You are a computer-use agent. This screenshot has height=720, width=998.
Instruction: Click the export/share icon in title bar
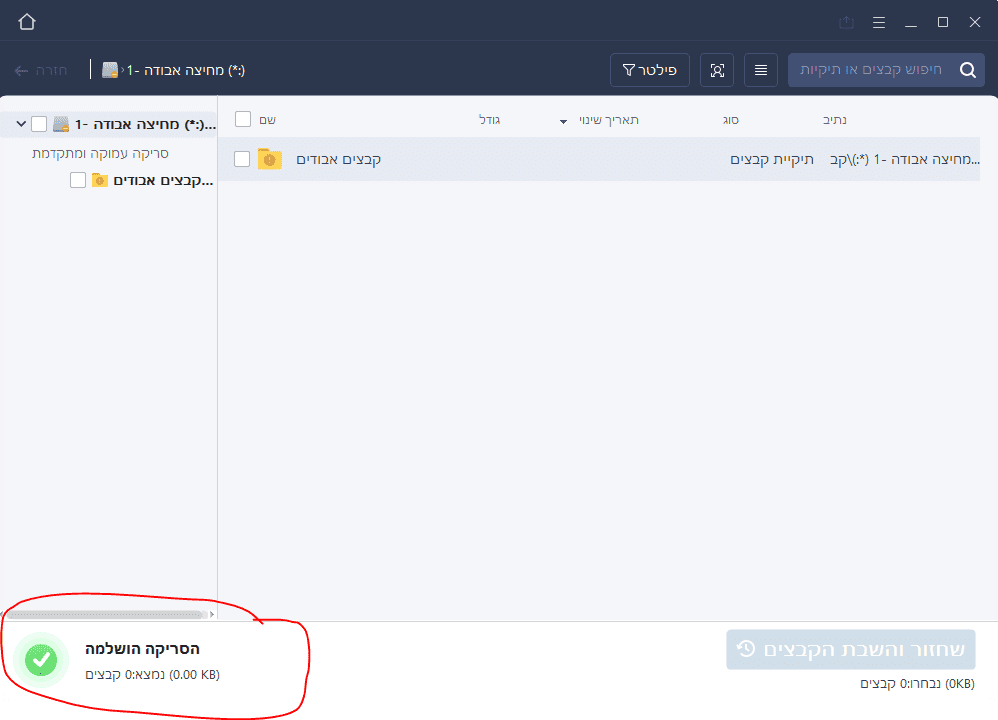click(x=846, y=22)
